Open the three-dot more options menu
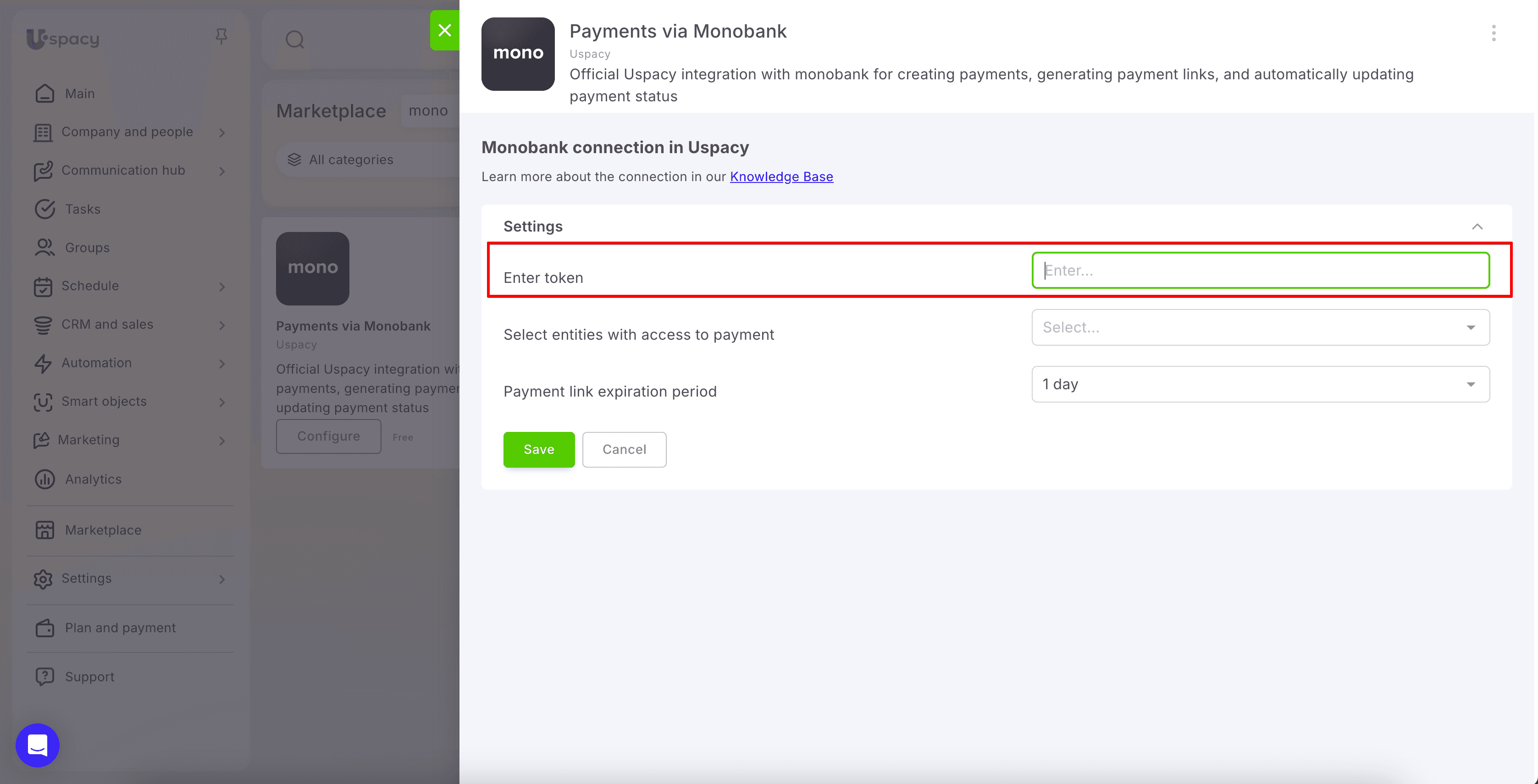 click(1494, 33)
